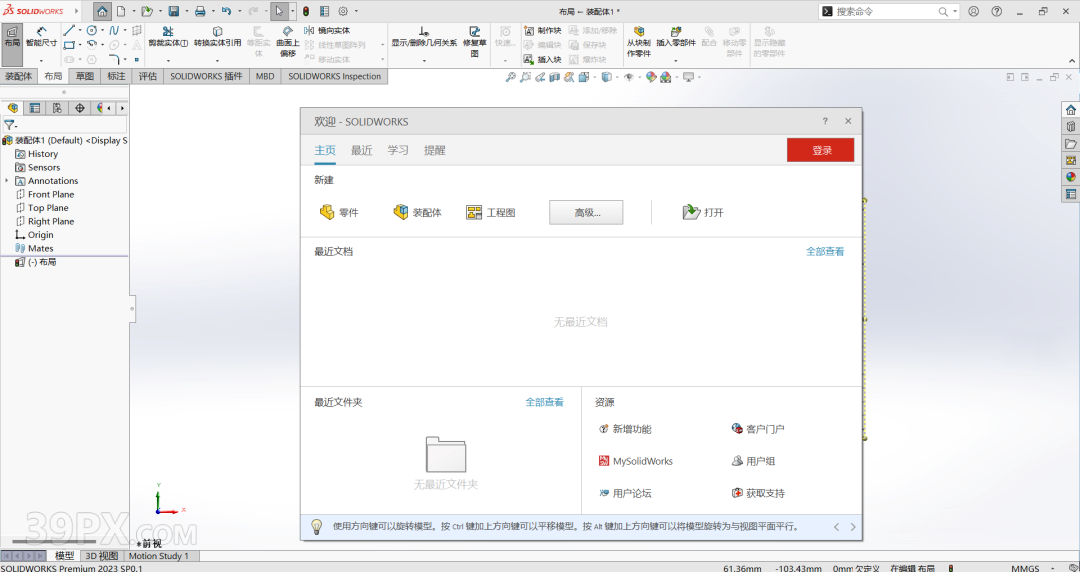The image size is (1080, 572).
Task: Expand the Annotations tree node
Action: pos(7,181)
